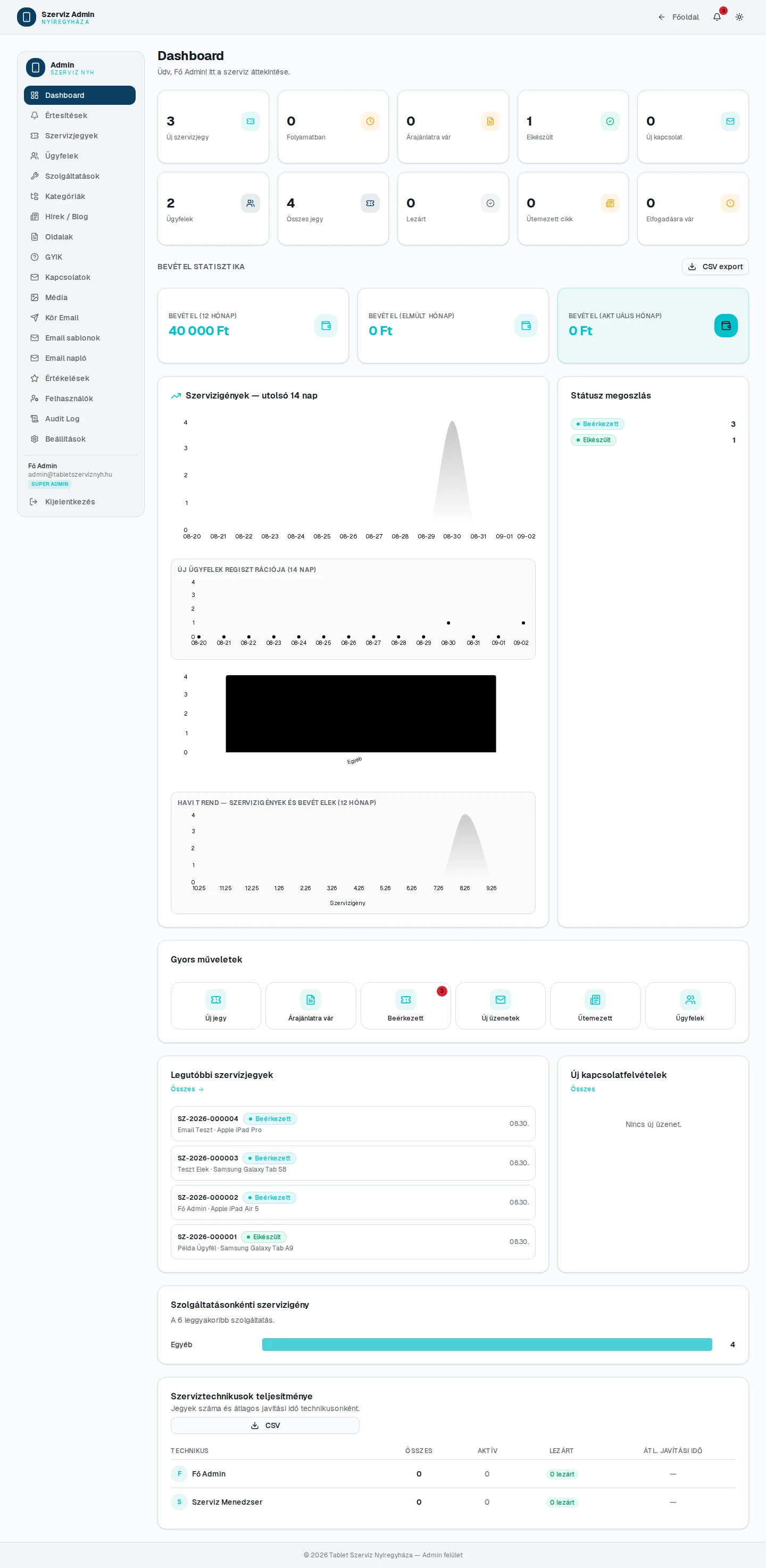Click the Ütemezett cikk newspaper icon
Image resolution: width=766 pixels, height=1568 pixels.
[610, 203]
